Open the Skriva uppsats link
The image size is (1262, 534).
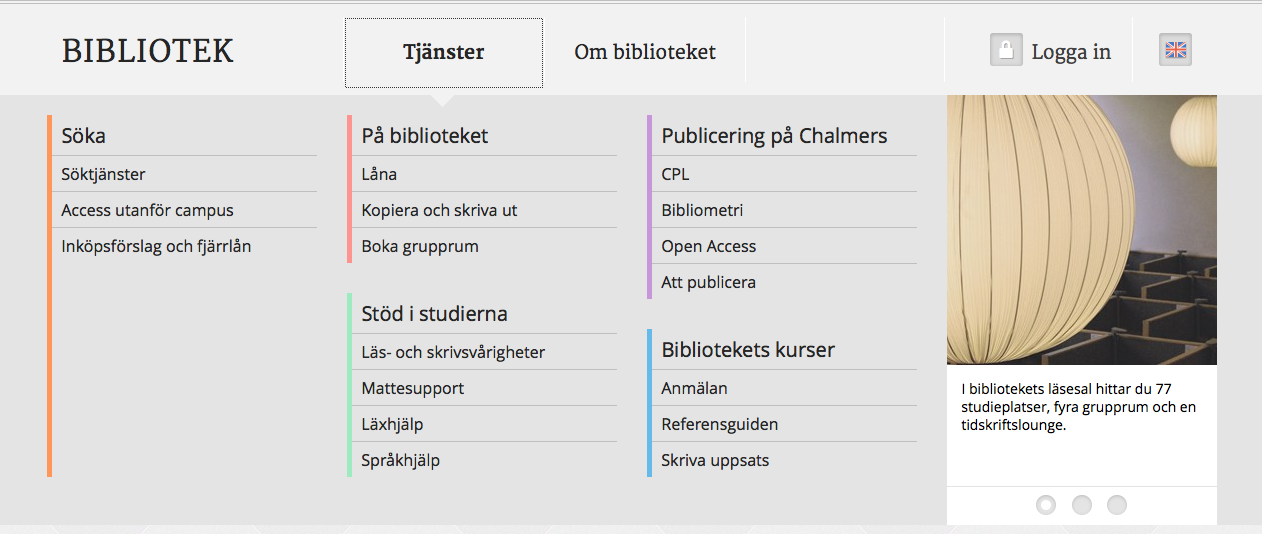pos(715,460)
